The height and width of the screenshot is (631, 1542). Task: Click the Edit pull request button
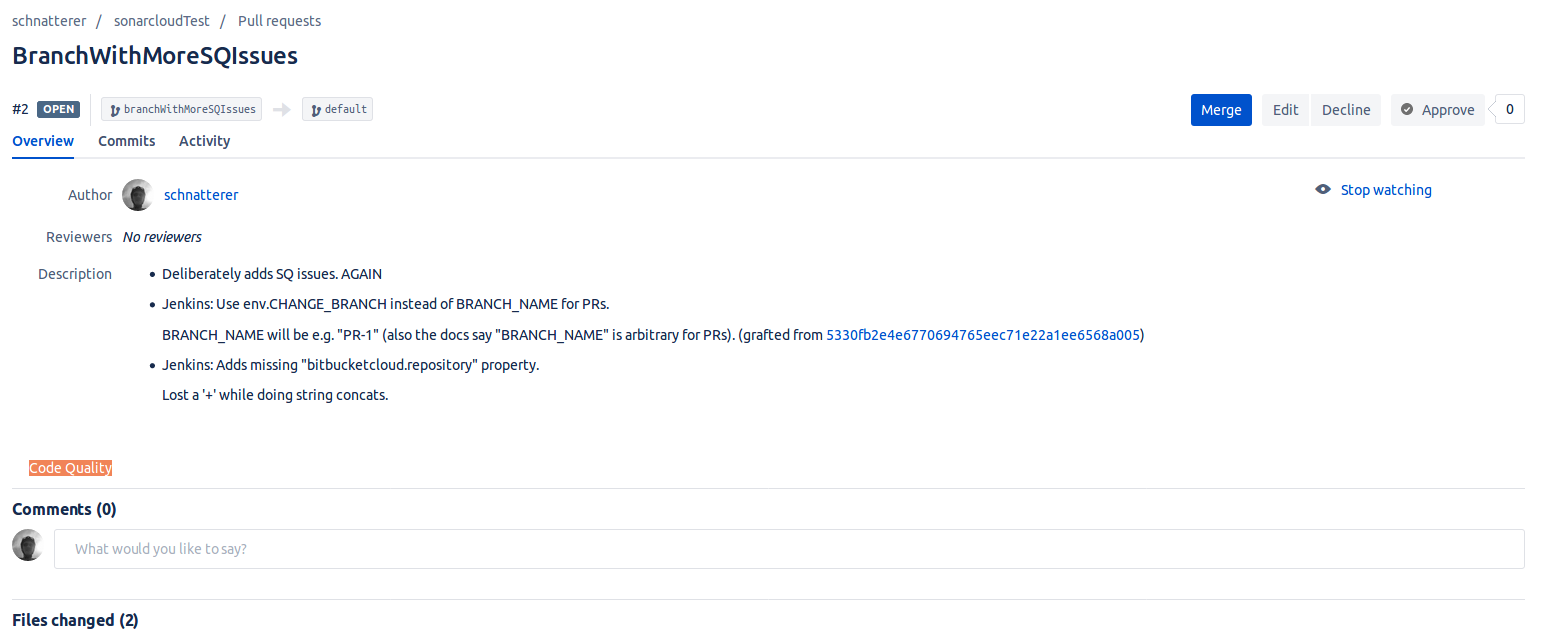1285,110
